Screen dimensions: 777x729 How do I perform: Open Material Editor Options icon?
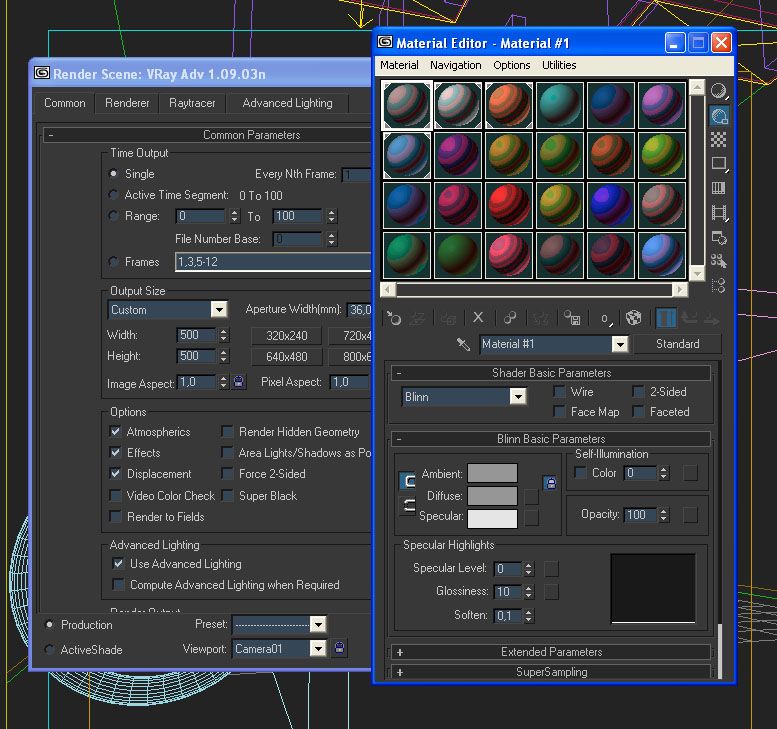coord(719,237)
